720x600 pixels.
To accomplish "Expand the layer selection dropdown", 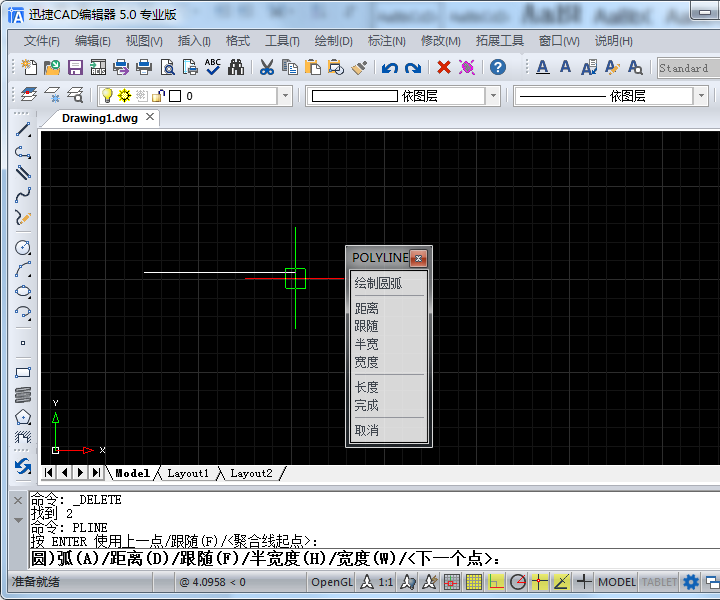I will click(285, 95).
